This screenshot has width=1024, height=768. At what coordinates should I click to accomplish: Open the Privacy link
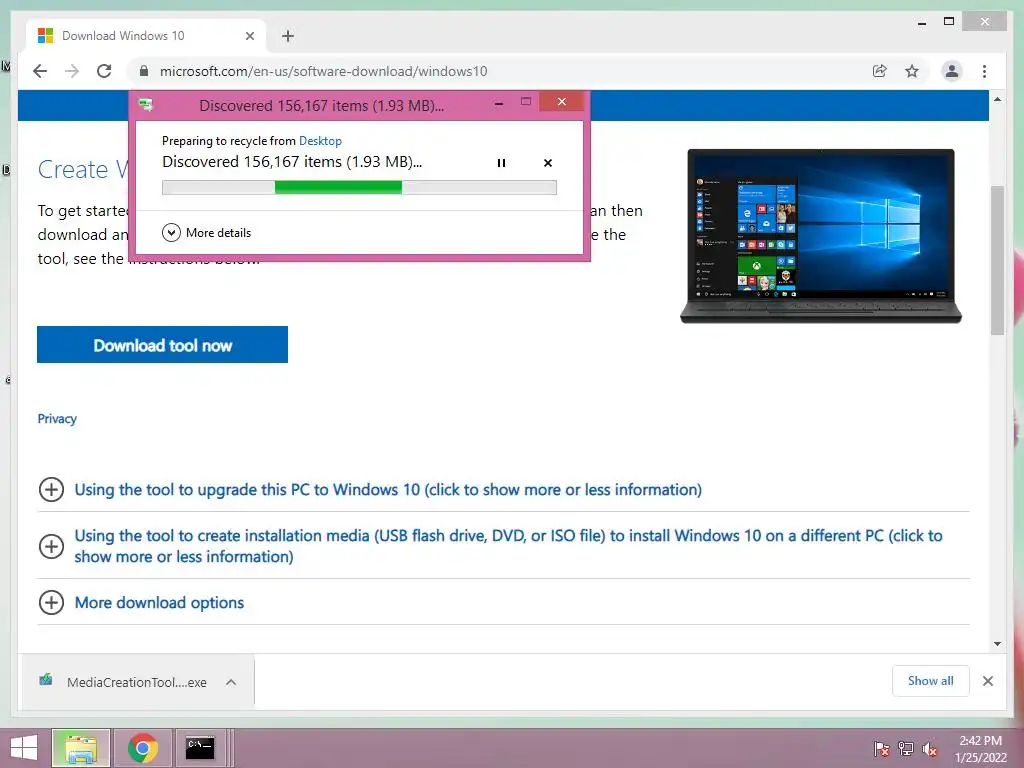[x=57, y=419]
